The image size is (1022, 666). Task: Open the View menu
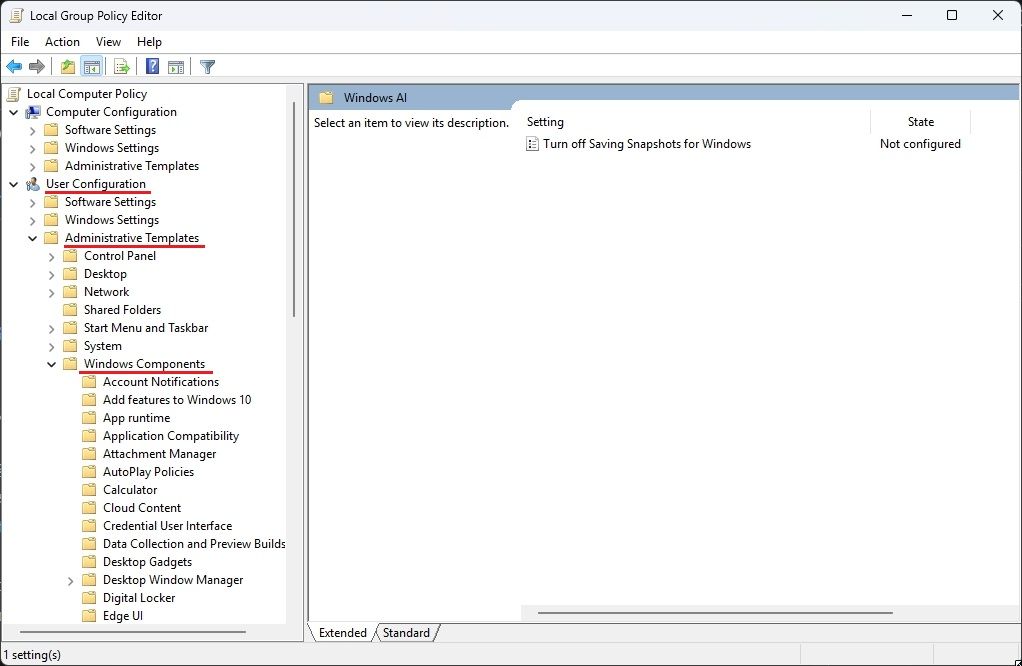[x=108, y=41]
